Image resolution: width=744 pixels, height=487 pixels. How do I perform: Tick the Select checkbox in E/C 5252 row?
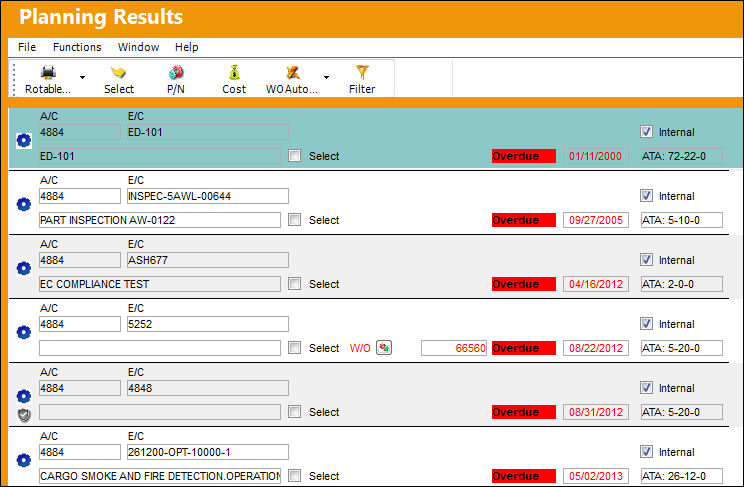[295, 348]
